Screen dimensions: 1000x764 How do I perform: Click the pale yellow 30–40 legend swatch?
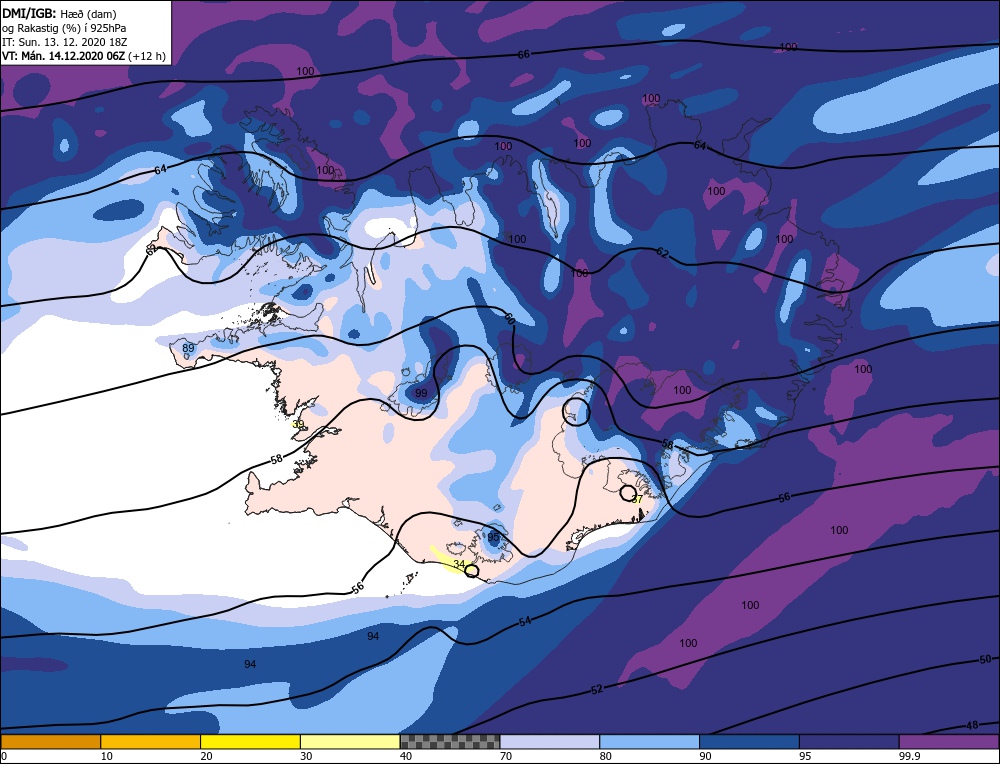pos(350,742)
